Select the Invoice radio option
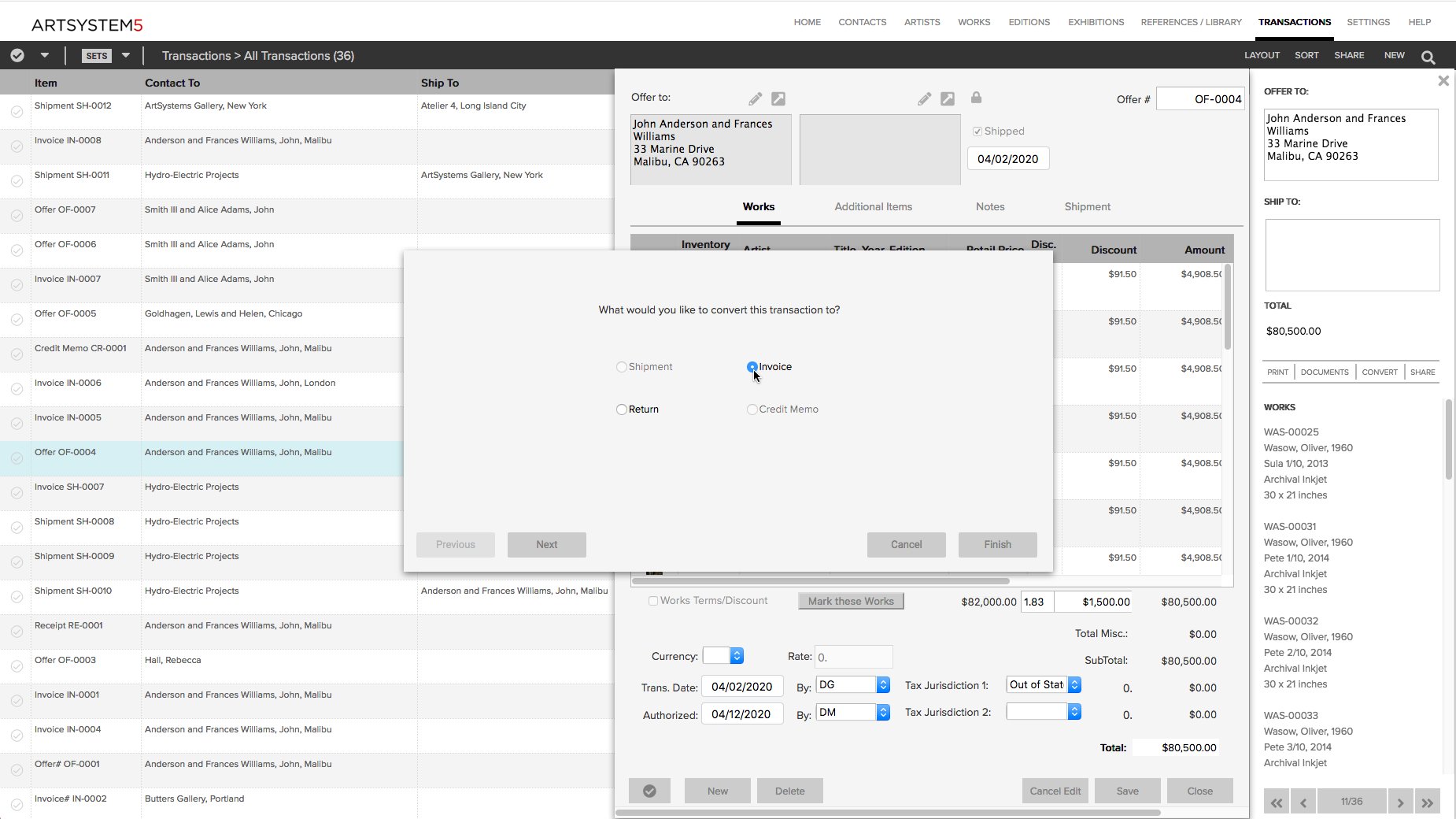The height and width of the screenshot is (819, 1456). [752, 367]
